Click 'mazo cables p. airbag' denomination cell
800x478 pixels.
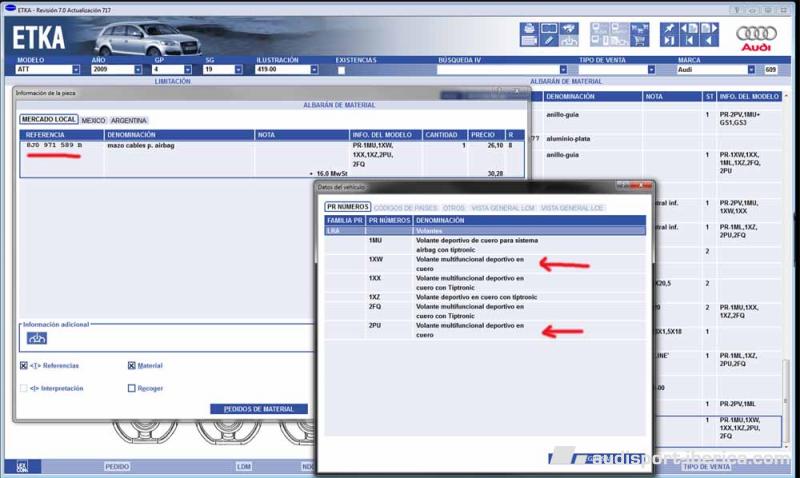(x=141, y=145)
